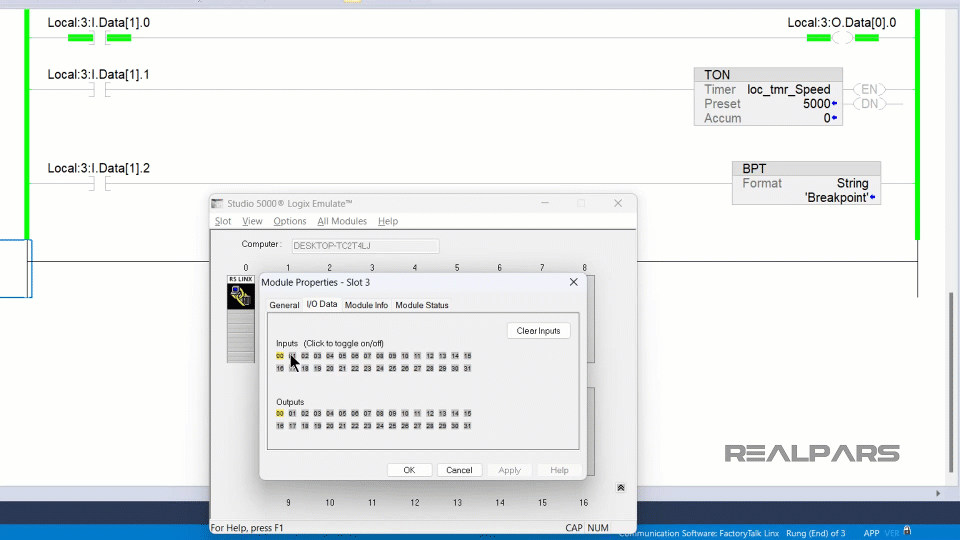Click 'Rung (End) of 3' status text
960x540 pixels.
point(816,533)
